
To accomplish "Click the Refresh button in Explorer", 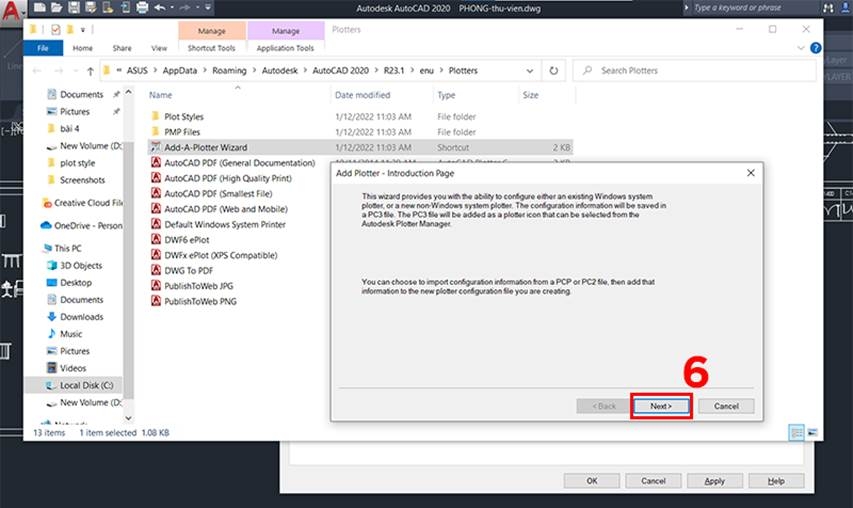I will (x=553, y=71).
